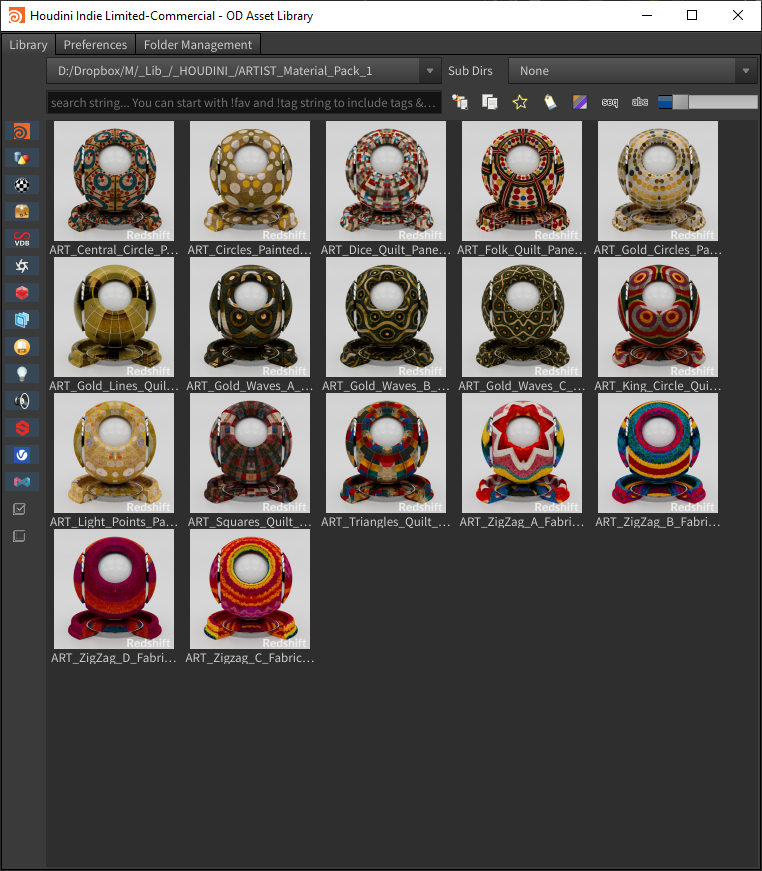The image size is (762, 871).
Task: Maximize the OD Asset Library window
Action: 692,15
